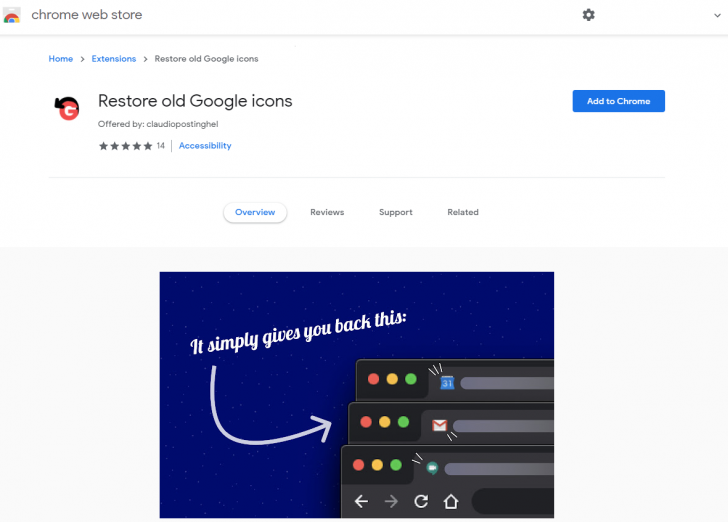Select the Overview tab

pyautogui.click(x=255, y=212)
